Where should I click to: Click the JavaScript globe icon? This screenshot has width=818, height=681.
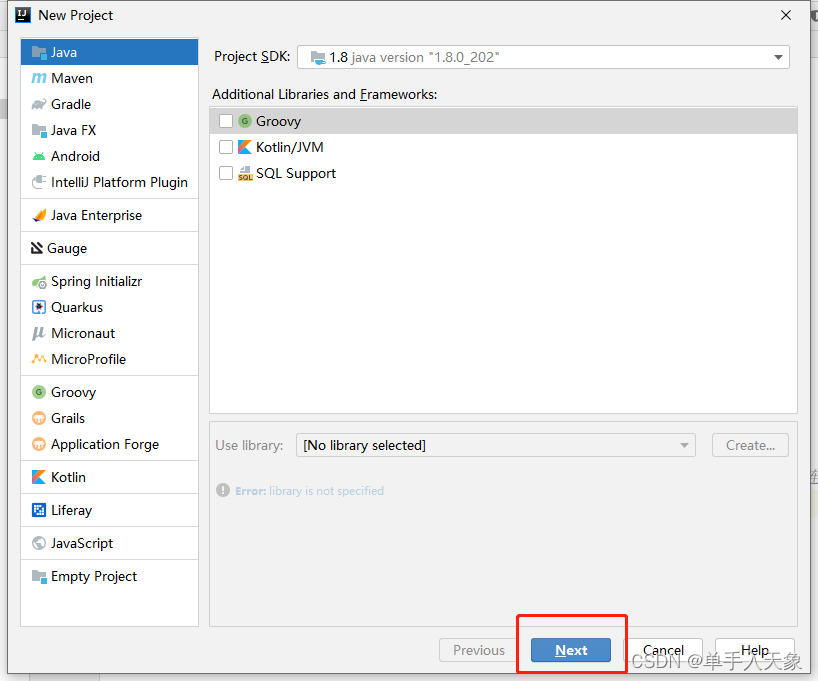click(x=39, y=543)
